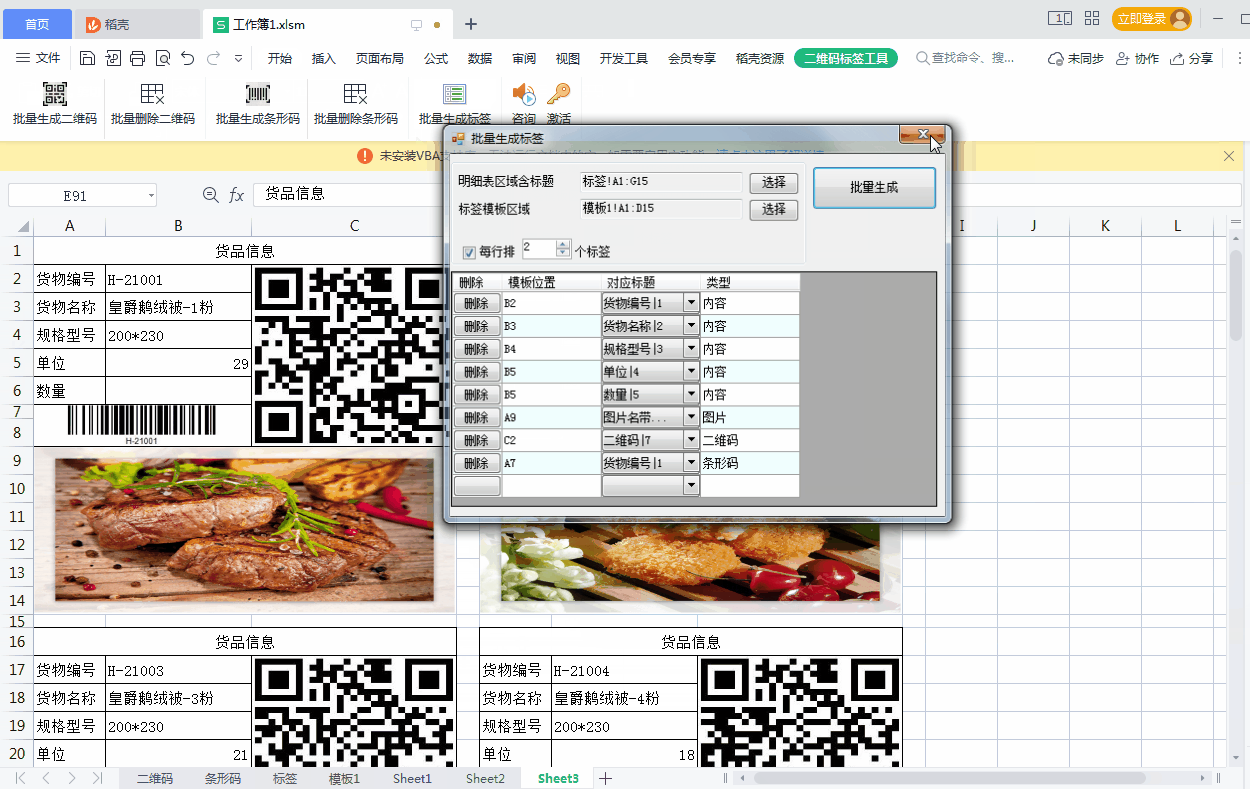Open the 首页 home tab
The image size is (1250, 789).
coord(37,24)
